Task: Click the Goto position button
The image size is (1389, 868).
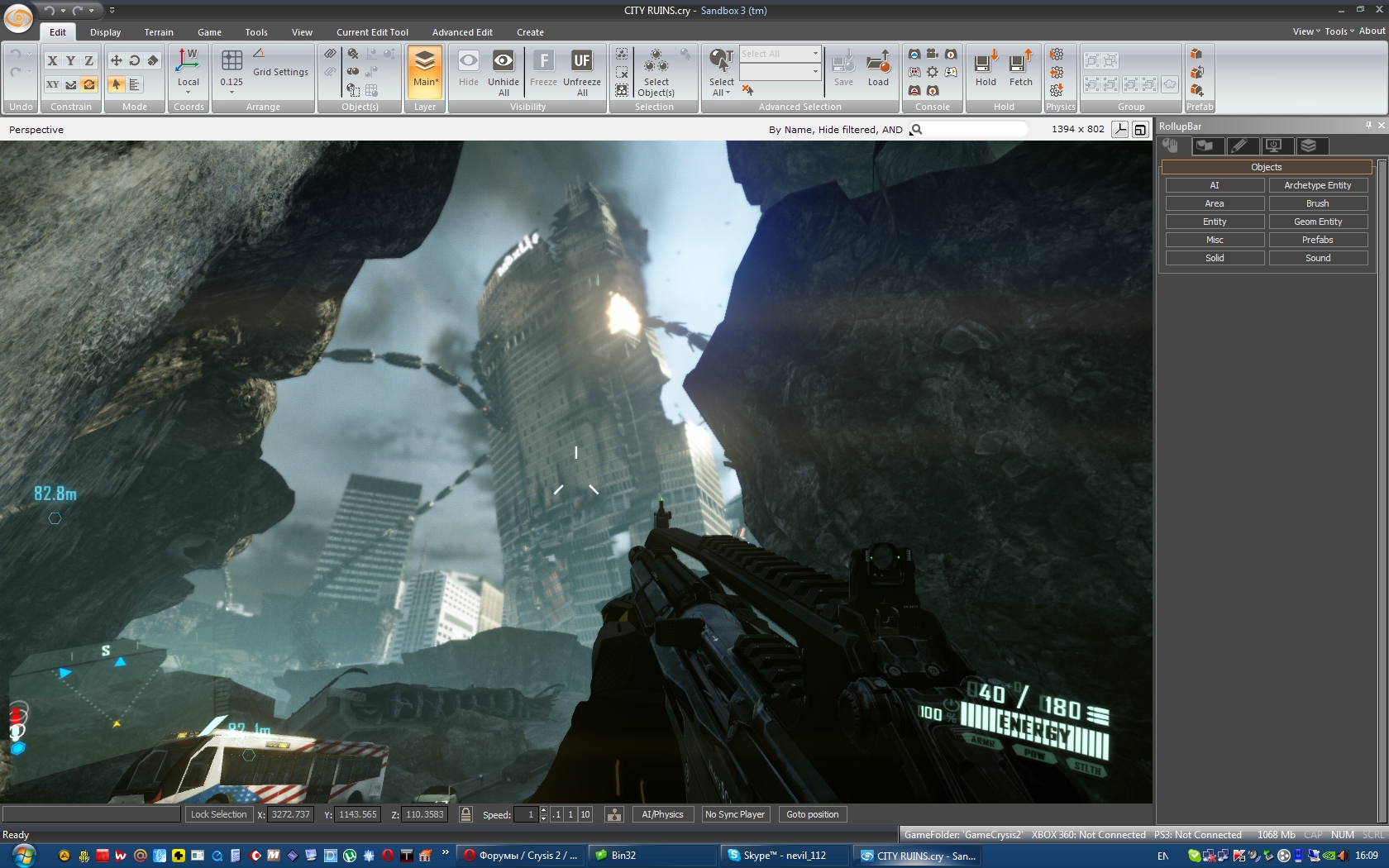Action: coord(812,814)
